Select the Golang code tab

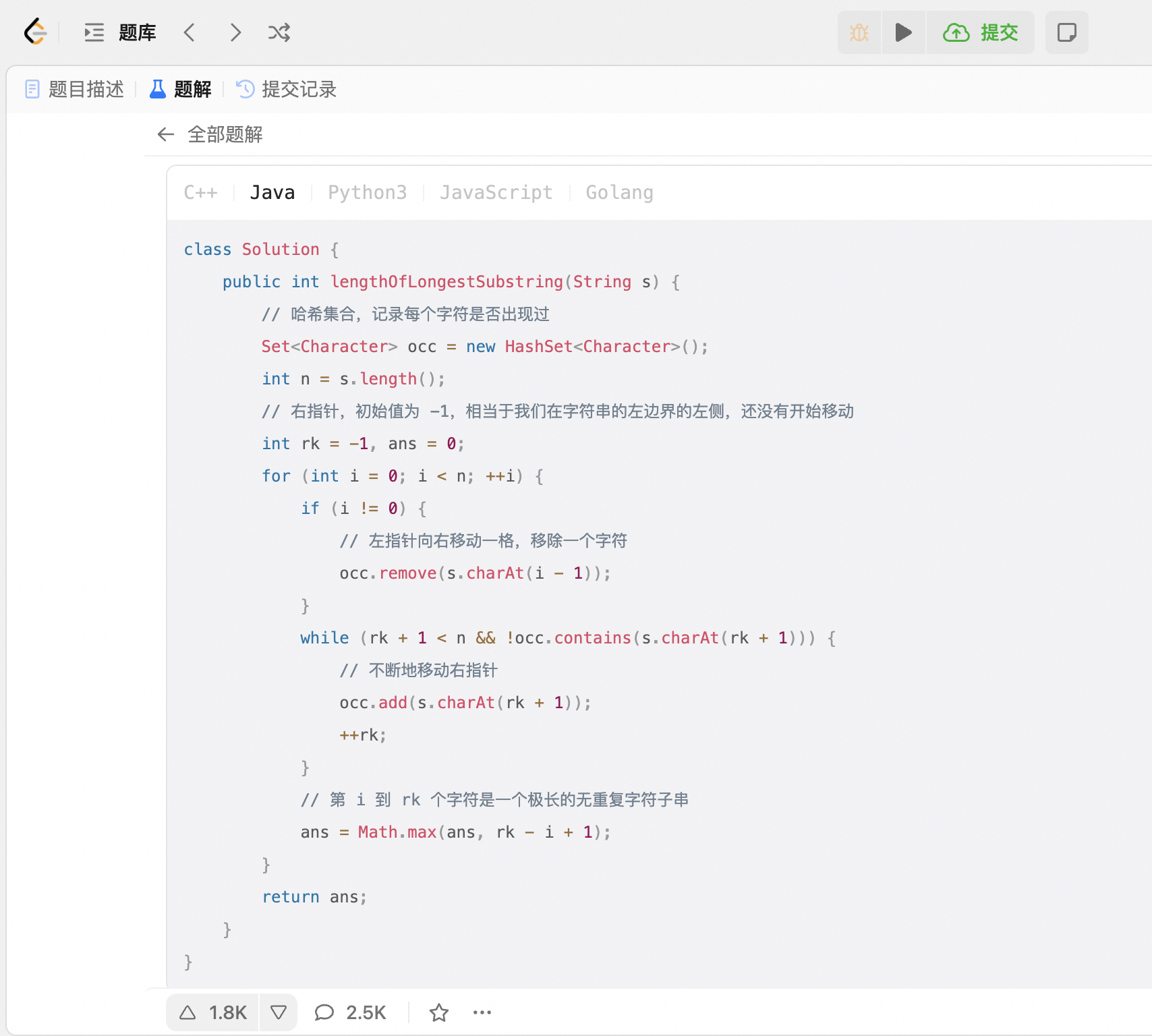(619, 192)
